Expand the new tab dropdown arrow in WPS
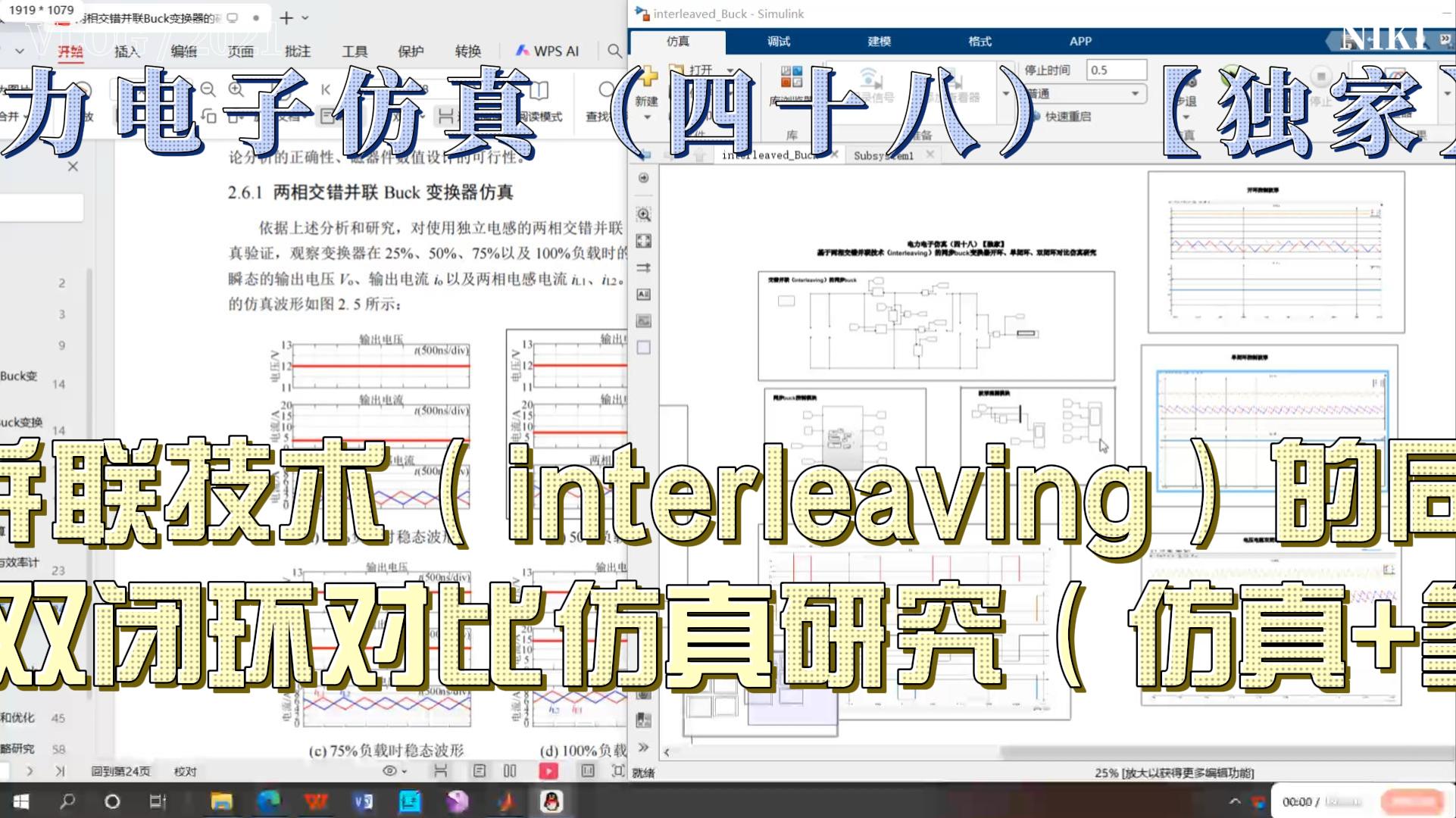 (x=305, y=17)
